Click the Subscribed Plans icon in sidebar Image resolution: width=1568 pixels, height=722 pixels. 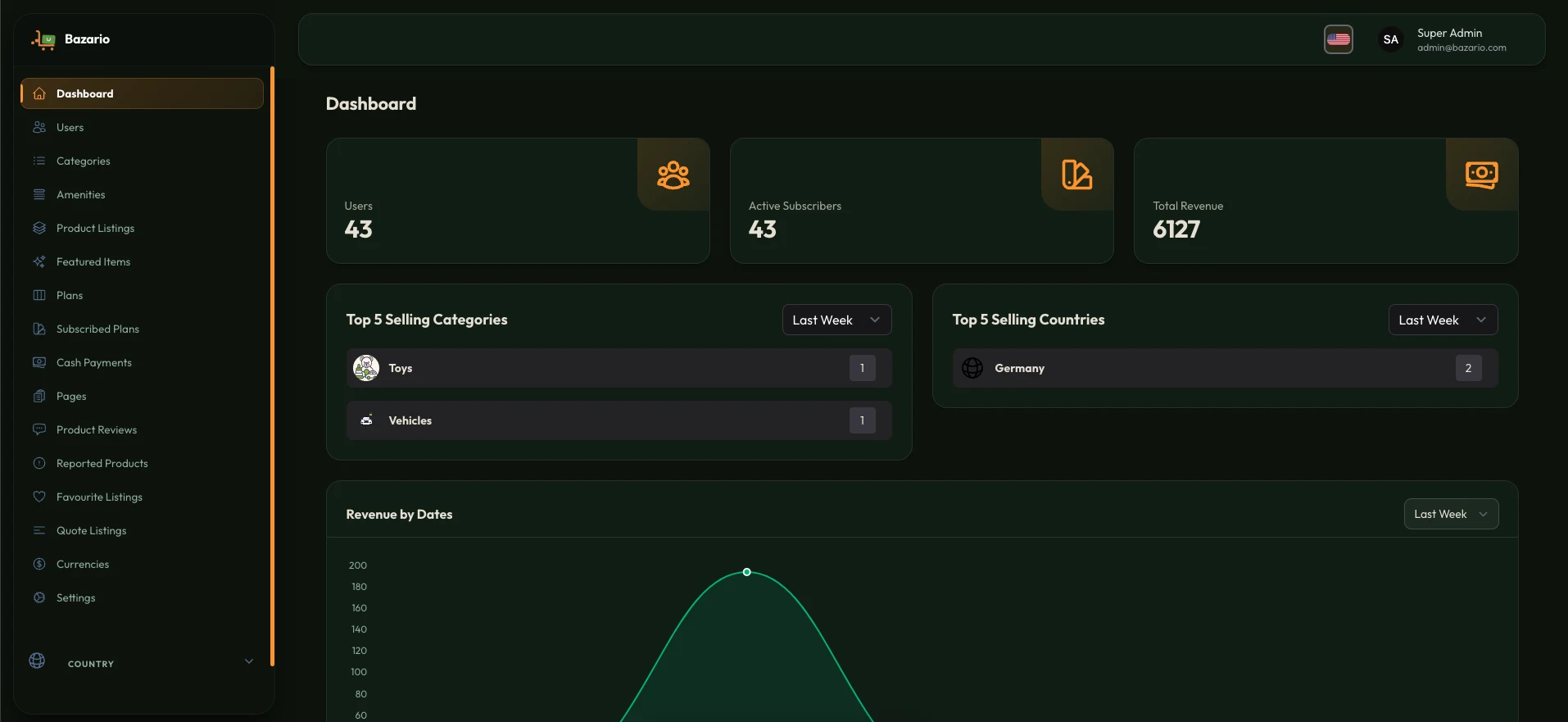(x=39, y=329)
